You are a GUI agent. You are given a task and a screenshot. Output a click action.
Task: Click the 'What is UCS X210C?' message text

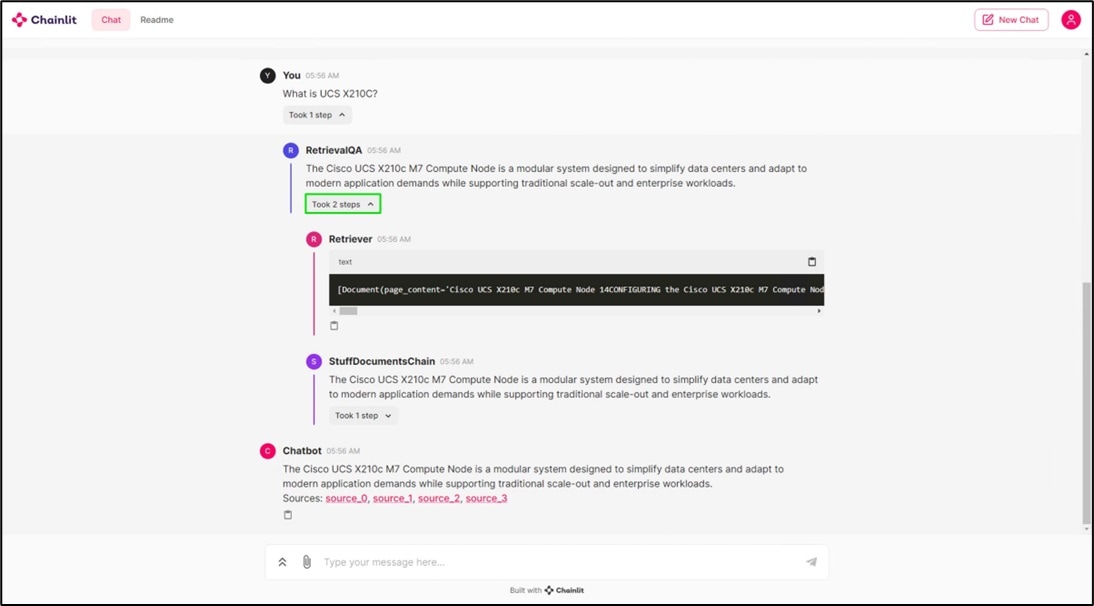(330, 94)
